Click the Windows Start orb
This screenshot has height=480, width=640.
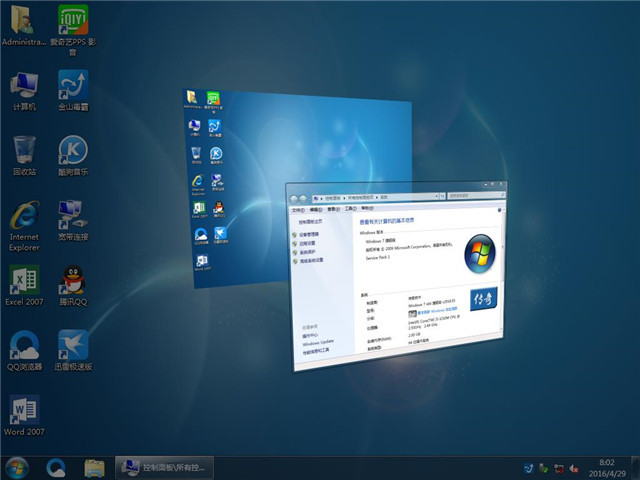[17, 467]
